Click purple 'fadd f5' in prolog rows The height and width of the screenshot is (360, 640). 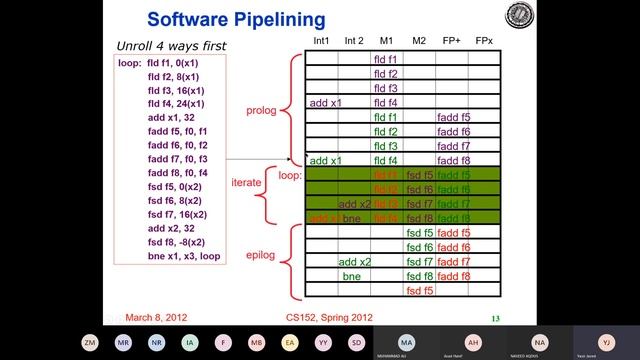pos(453,118)
